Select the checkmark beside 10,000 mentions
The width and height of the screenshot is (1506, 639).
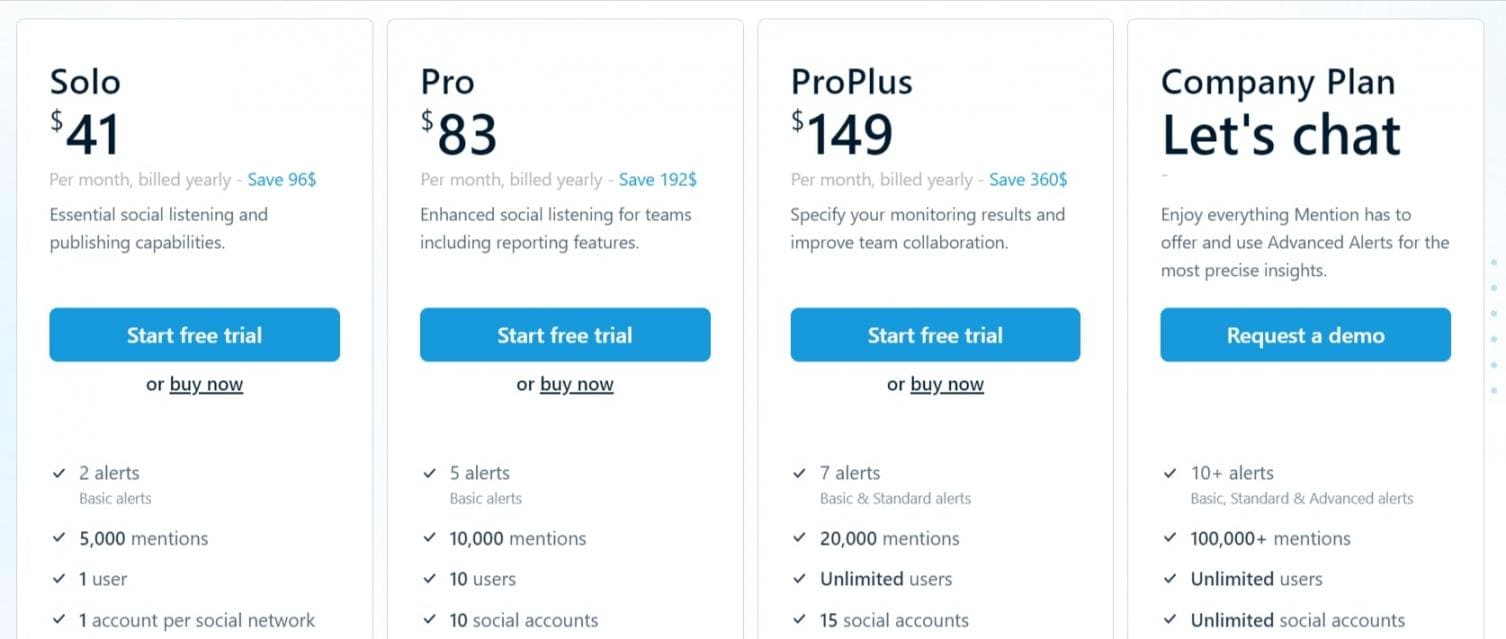429,538
